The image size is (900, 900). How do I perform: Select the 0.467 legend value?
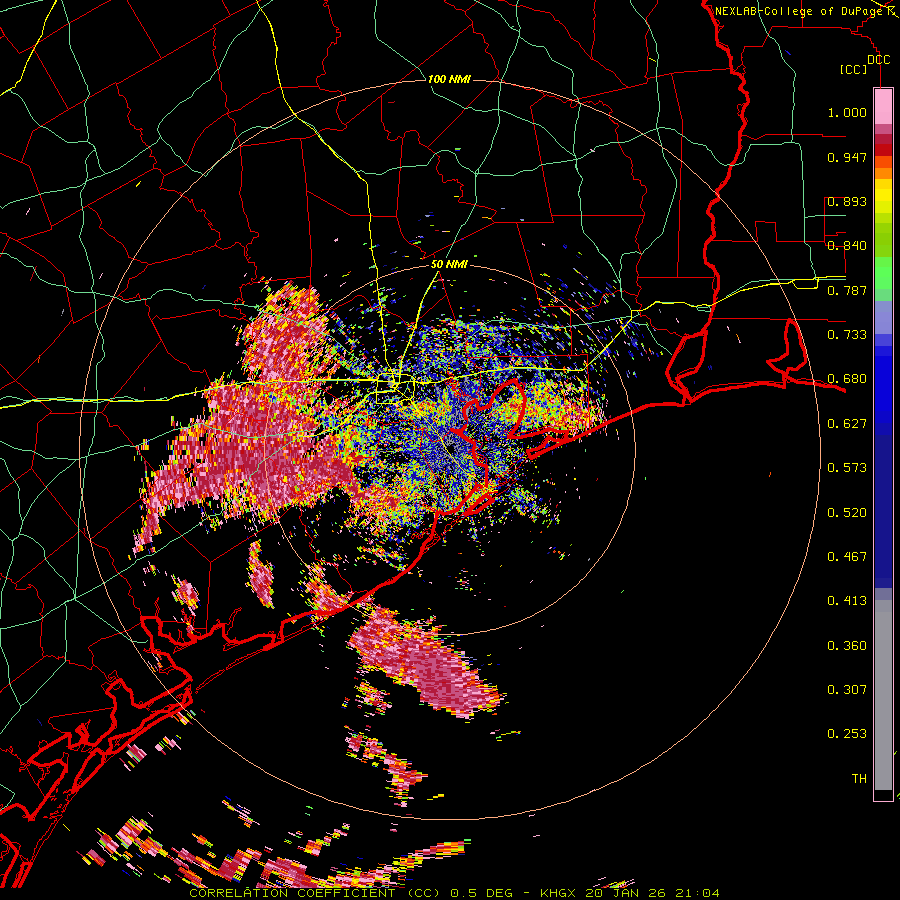coord(847,557)
